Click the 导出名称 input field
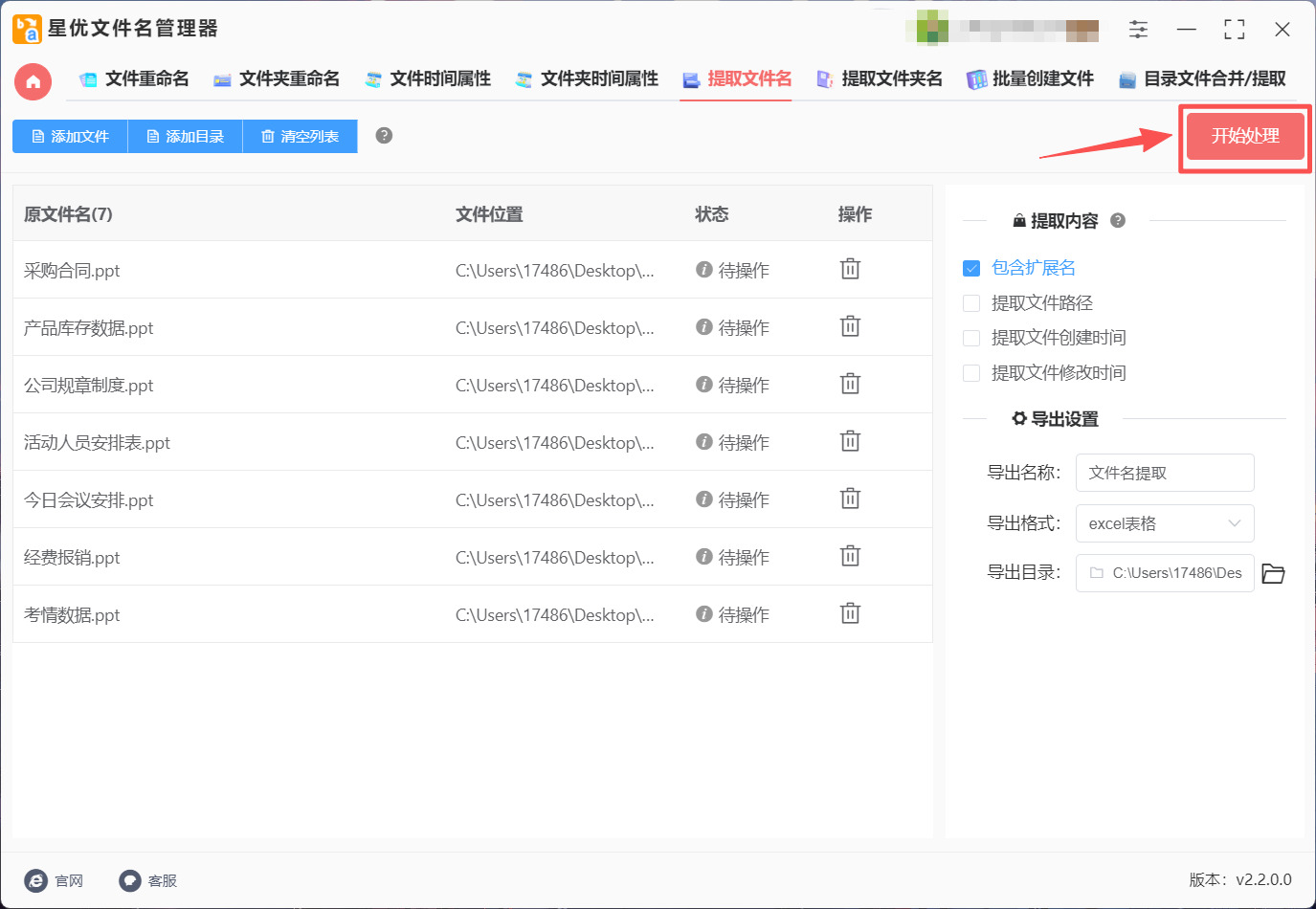 (x=1165, y=473)
